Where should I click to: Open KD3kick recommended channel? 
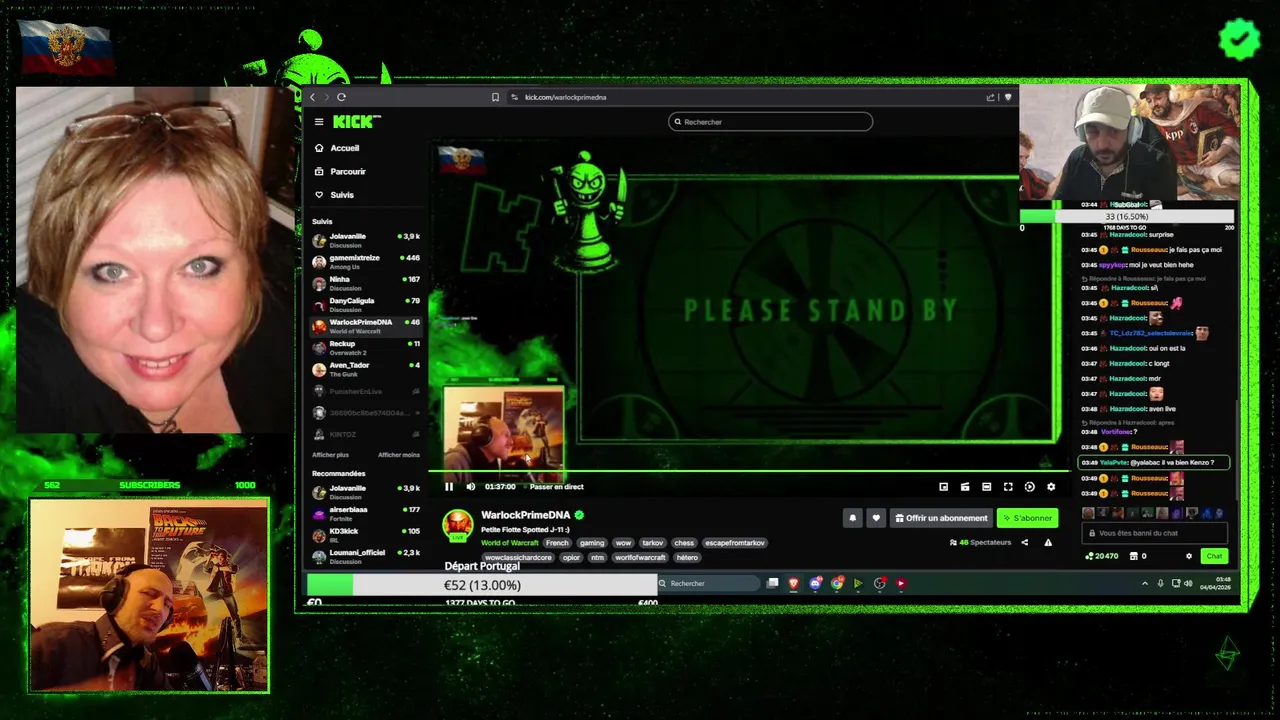pyautogui.click(x=366, y=535)
